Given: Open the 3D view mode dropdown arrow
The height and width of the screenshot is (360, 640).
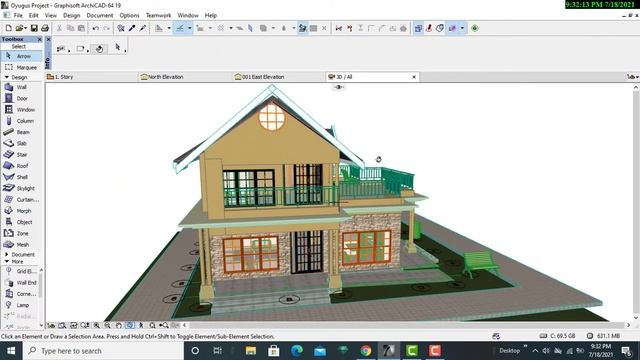Looking at the screenshot, I should pyautogui.click(x=462, y=28).
